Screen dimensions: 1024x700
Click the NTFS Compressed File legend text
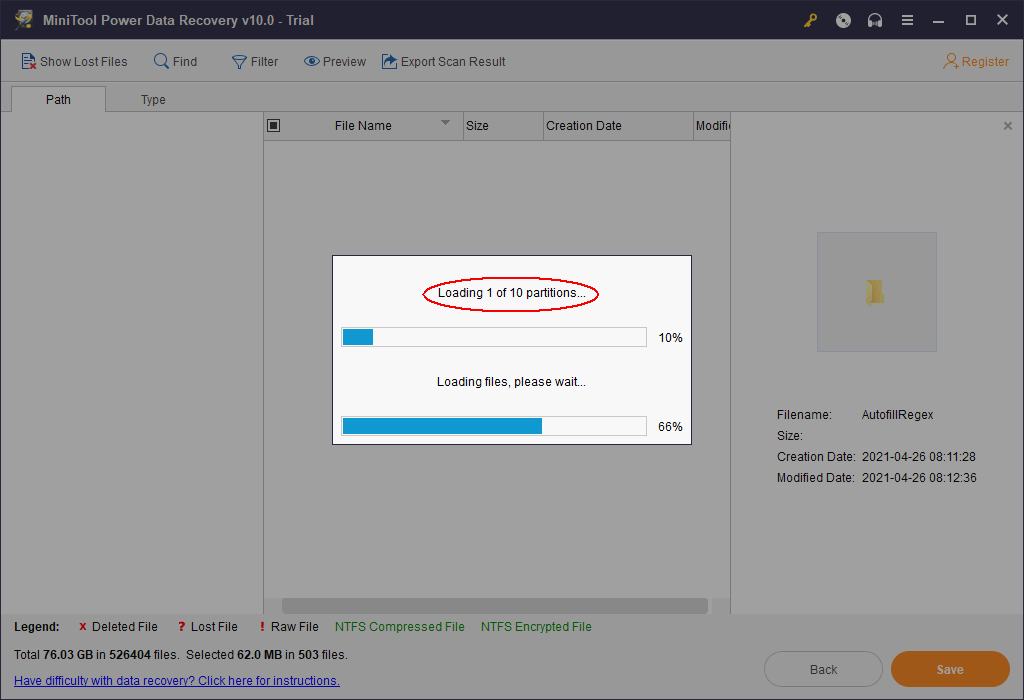(x=400, y=626)
